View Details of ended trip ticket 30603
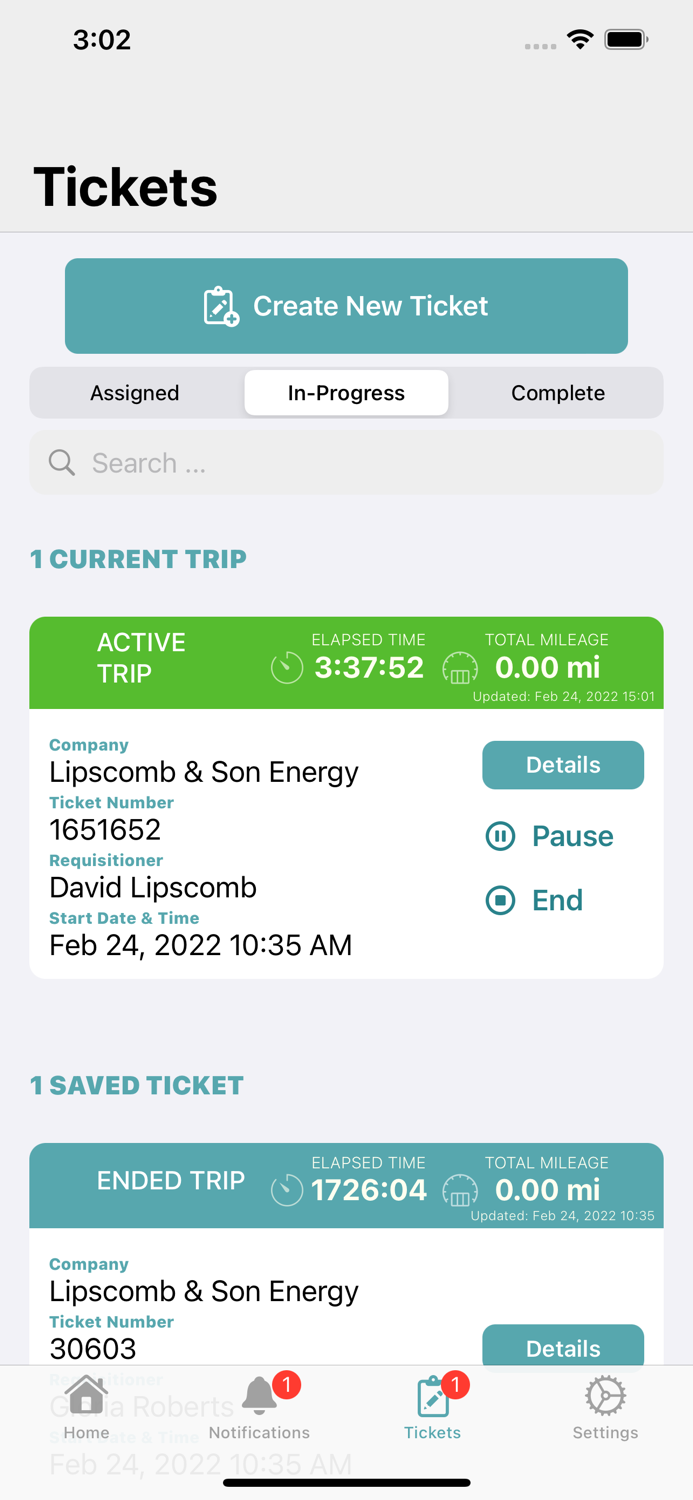The height and width of the screenshot is (1500, 693). (x=563, y=1348)
